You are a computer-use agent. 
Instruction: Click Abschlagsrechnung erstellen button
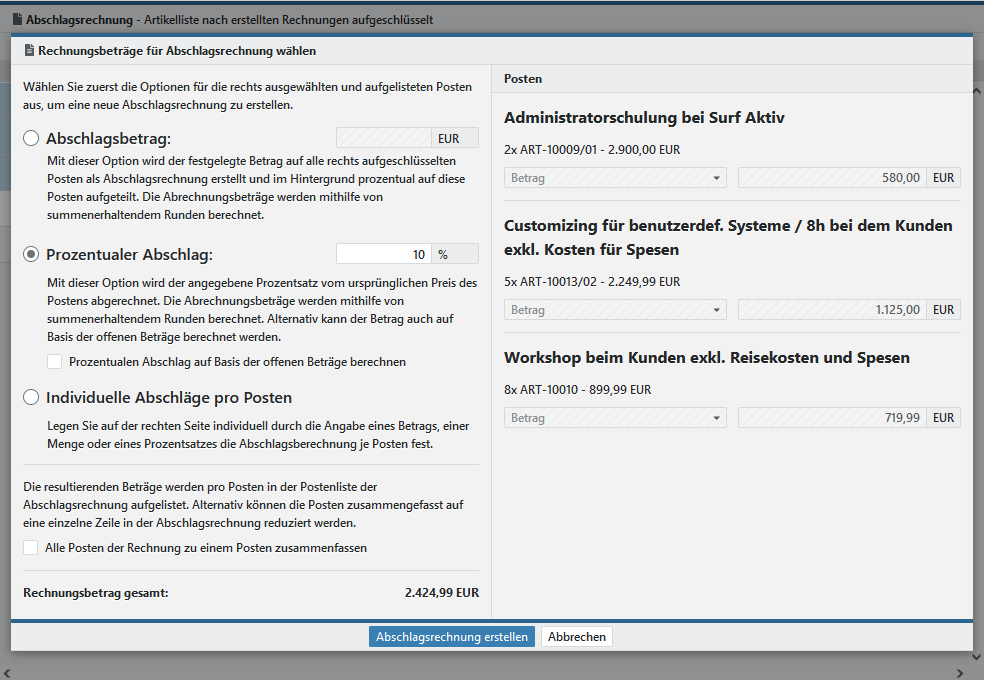pos(452,637)
